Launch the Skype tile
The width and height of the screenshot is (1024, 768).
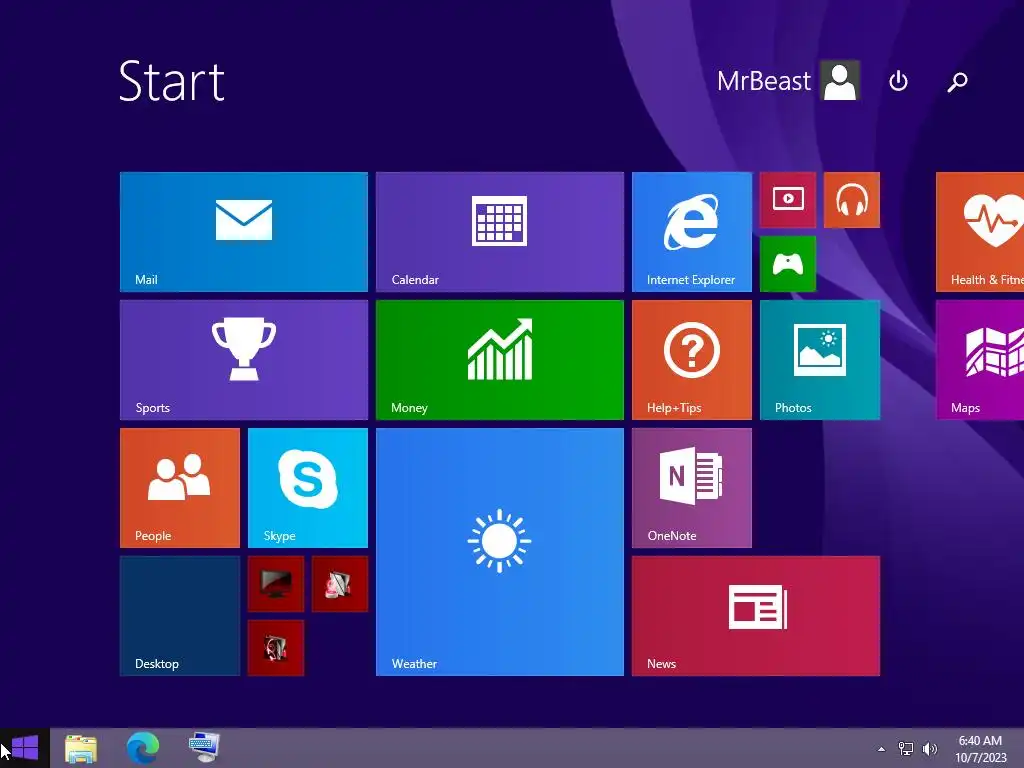308,488
